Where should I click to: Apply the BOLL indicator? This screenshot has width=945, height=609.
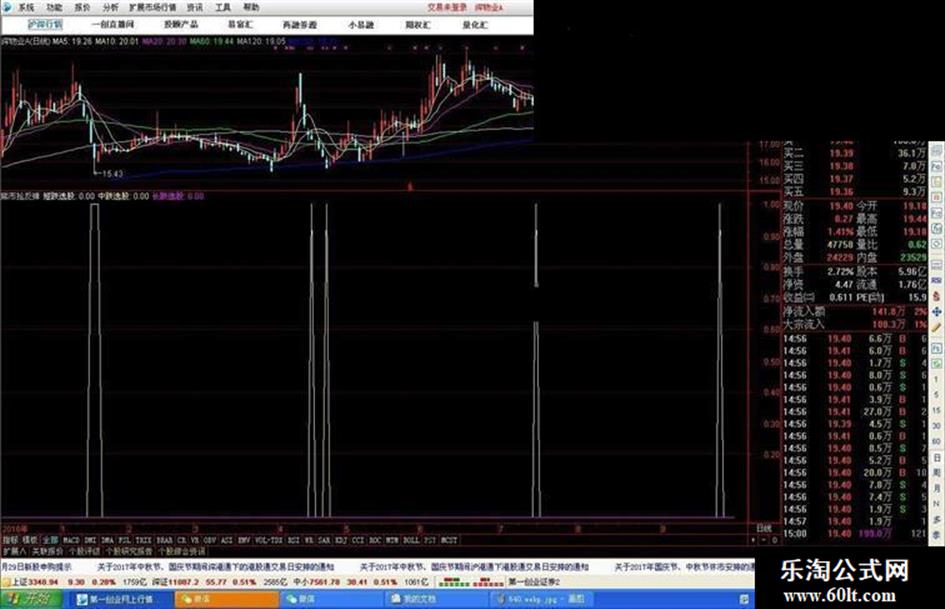click(x=411, y=540)
